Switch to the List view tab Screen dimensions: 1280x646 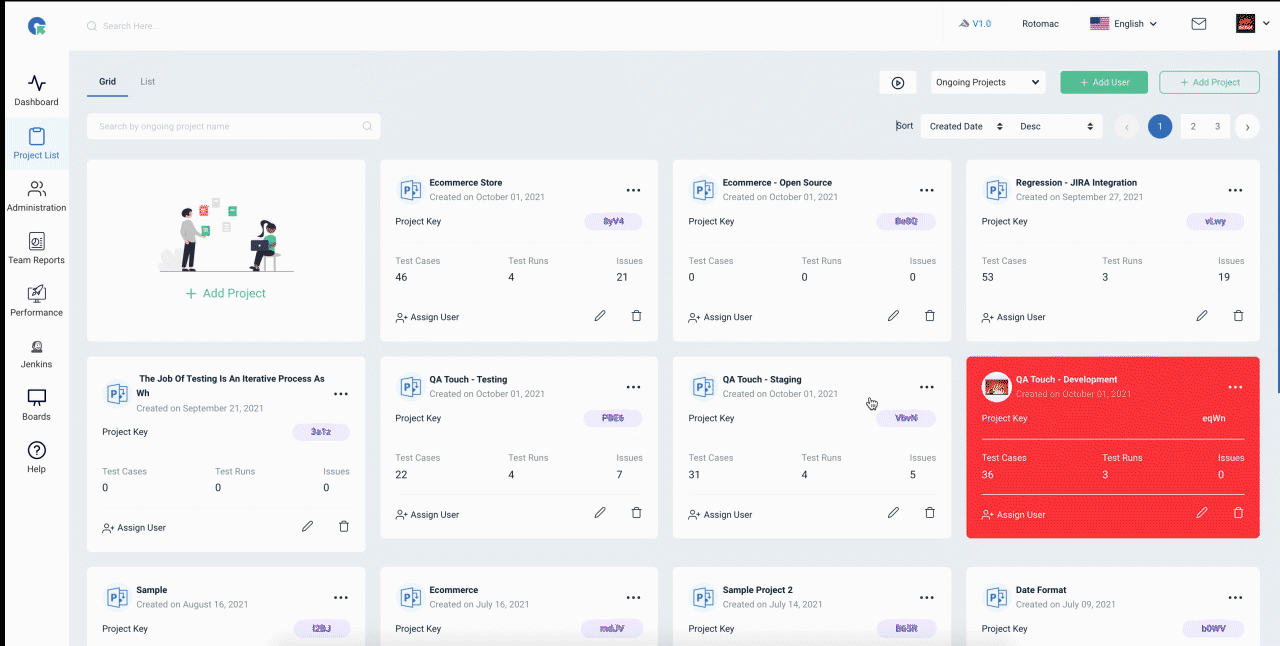click(x=148, y=82)
